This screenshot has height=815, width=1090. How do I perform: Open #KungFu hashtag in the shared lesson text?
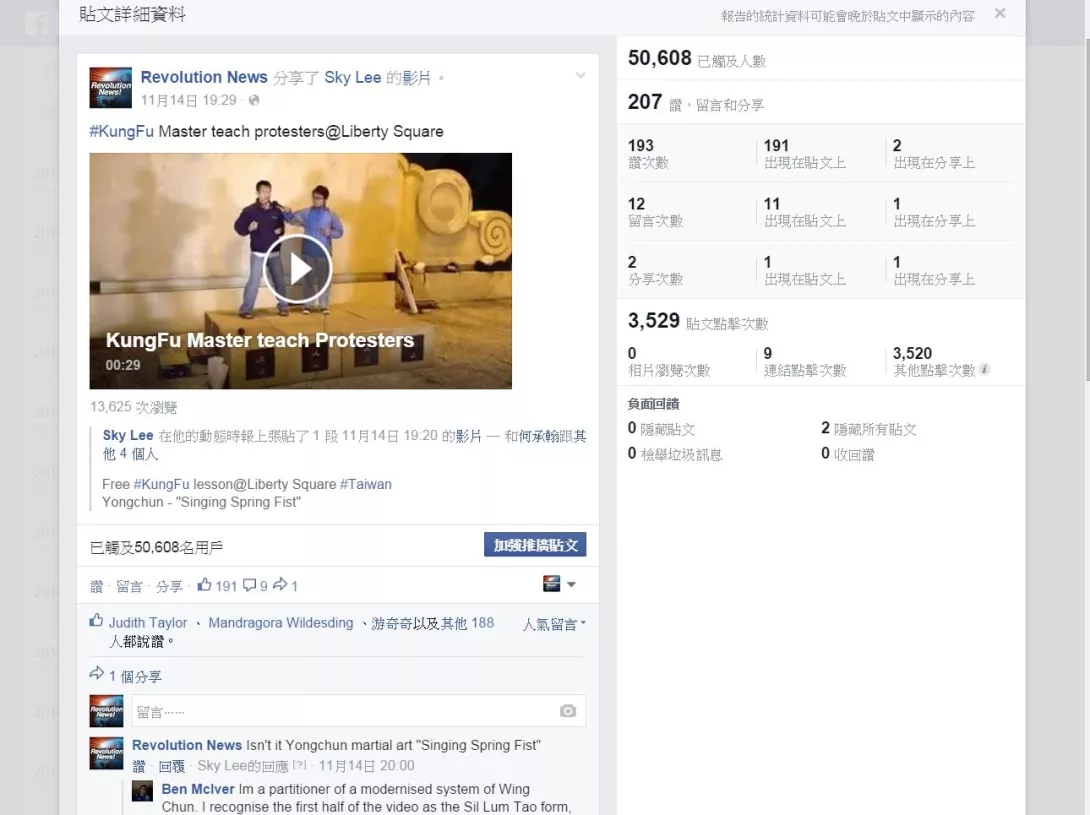tap(161, 484)
